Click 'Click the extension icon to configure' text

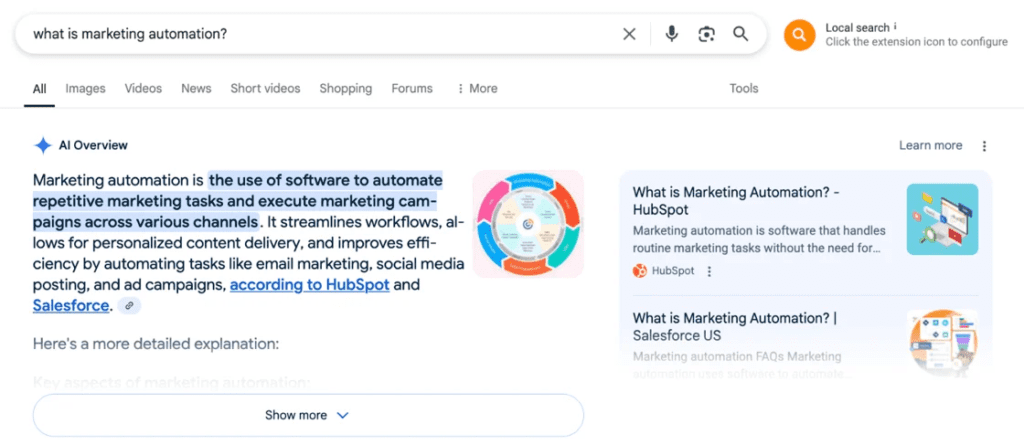pyautogui.click(x=916, y=42)
